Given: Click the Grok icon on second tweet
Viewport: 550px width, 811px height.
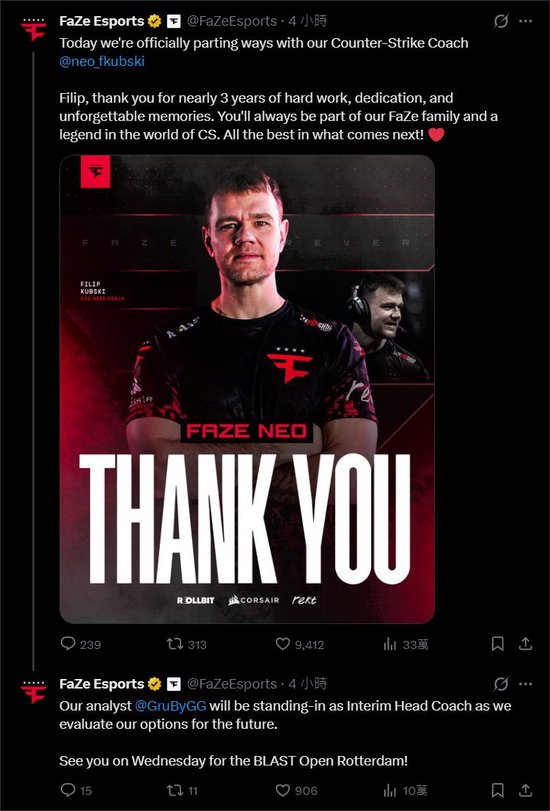Looking at the screenshot, I should click(500, 684).
